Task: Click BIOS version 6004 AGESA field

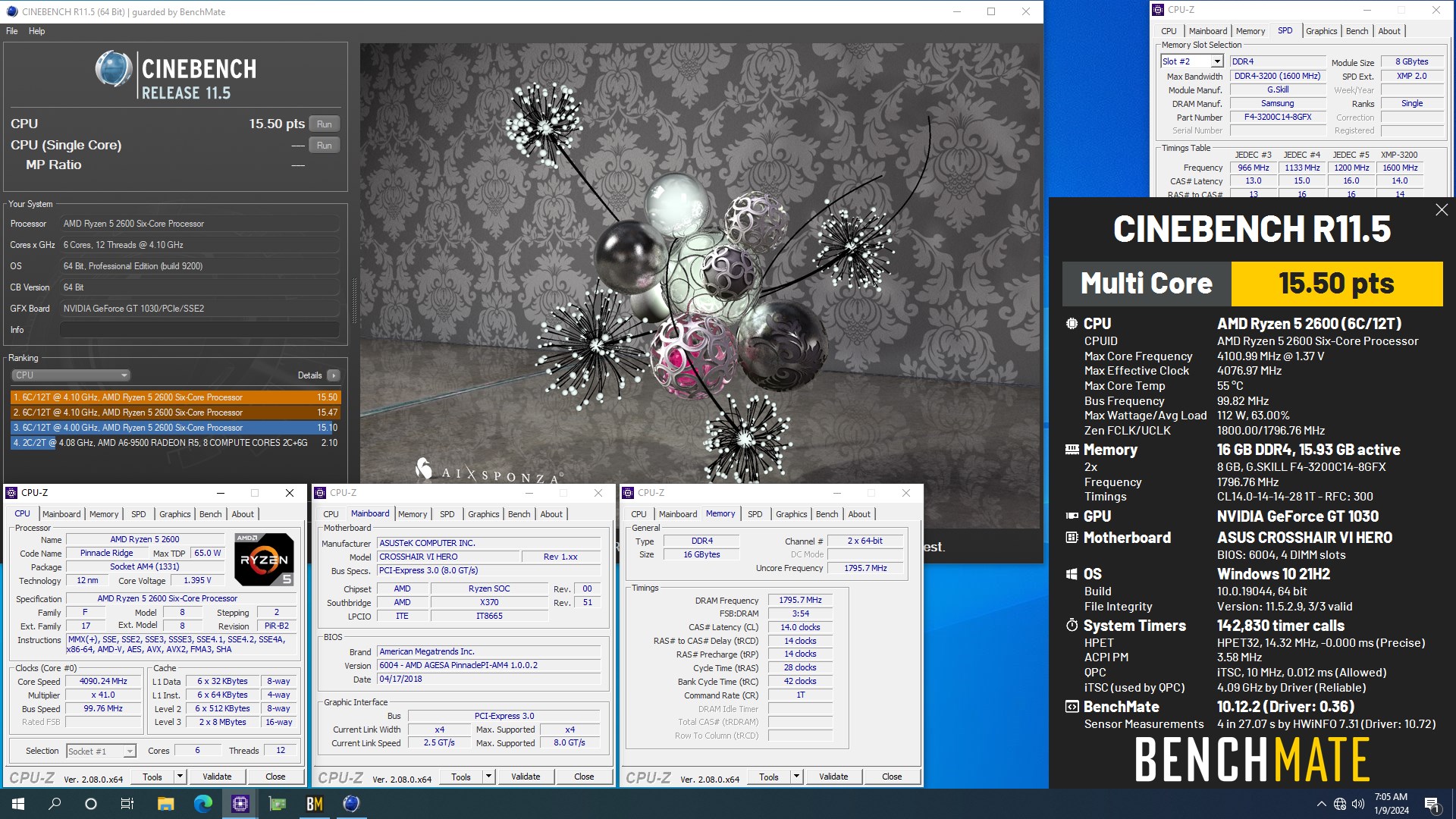Action: click(x=489, y=666)
